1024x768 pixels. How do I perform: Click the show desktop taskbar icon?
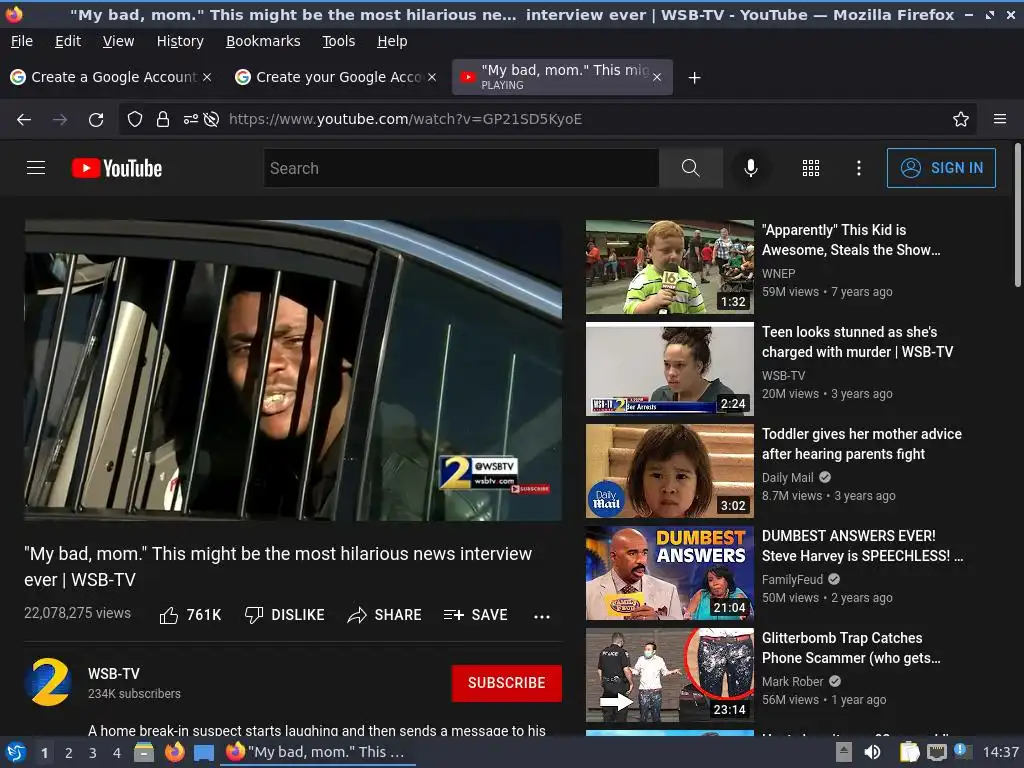[204, 752]
